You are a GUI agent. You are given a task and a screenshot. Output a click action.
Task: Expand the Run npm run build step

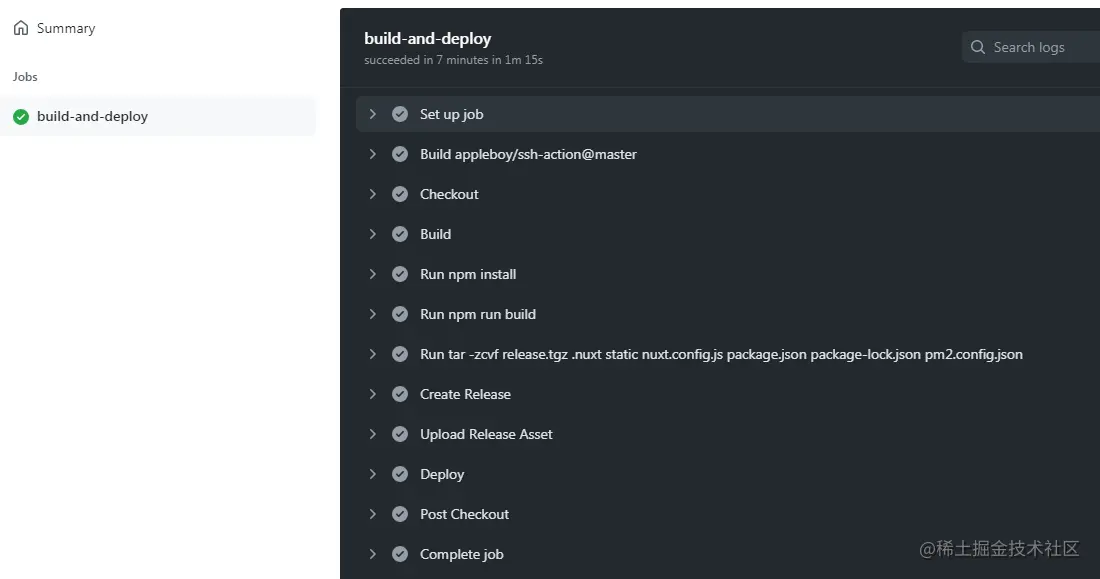pos(373,314)
